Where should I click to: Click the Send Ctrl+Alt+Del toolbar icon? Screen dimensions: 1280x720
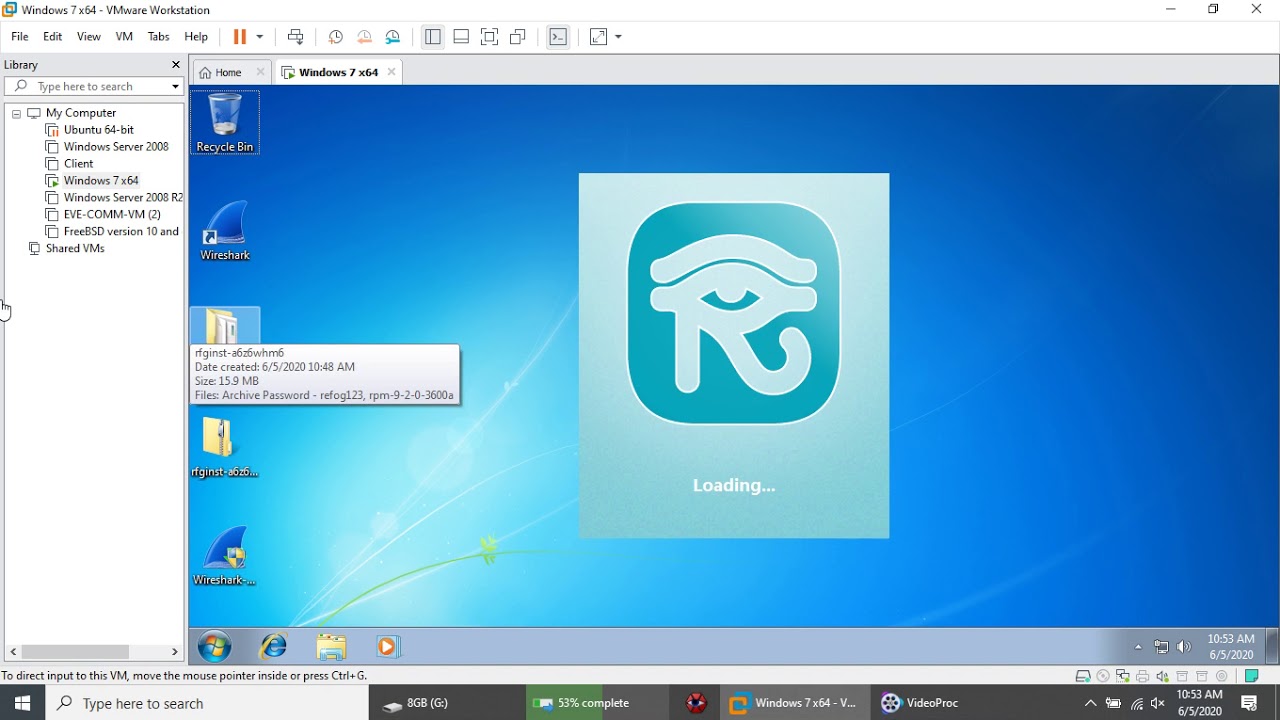pos(295,37)
